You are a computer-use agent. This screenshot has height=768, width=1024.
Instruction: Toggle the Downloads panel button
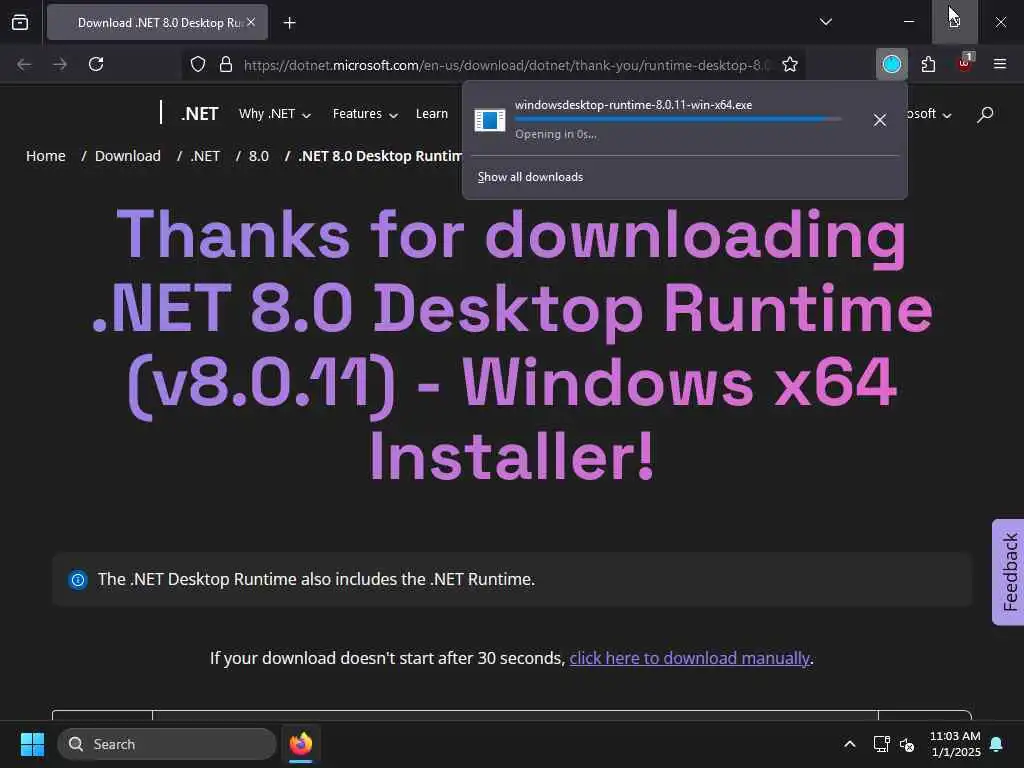[x=891, y=64]
